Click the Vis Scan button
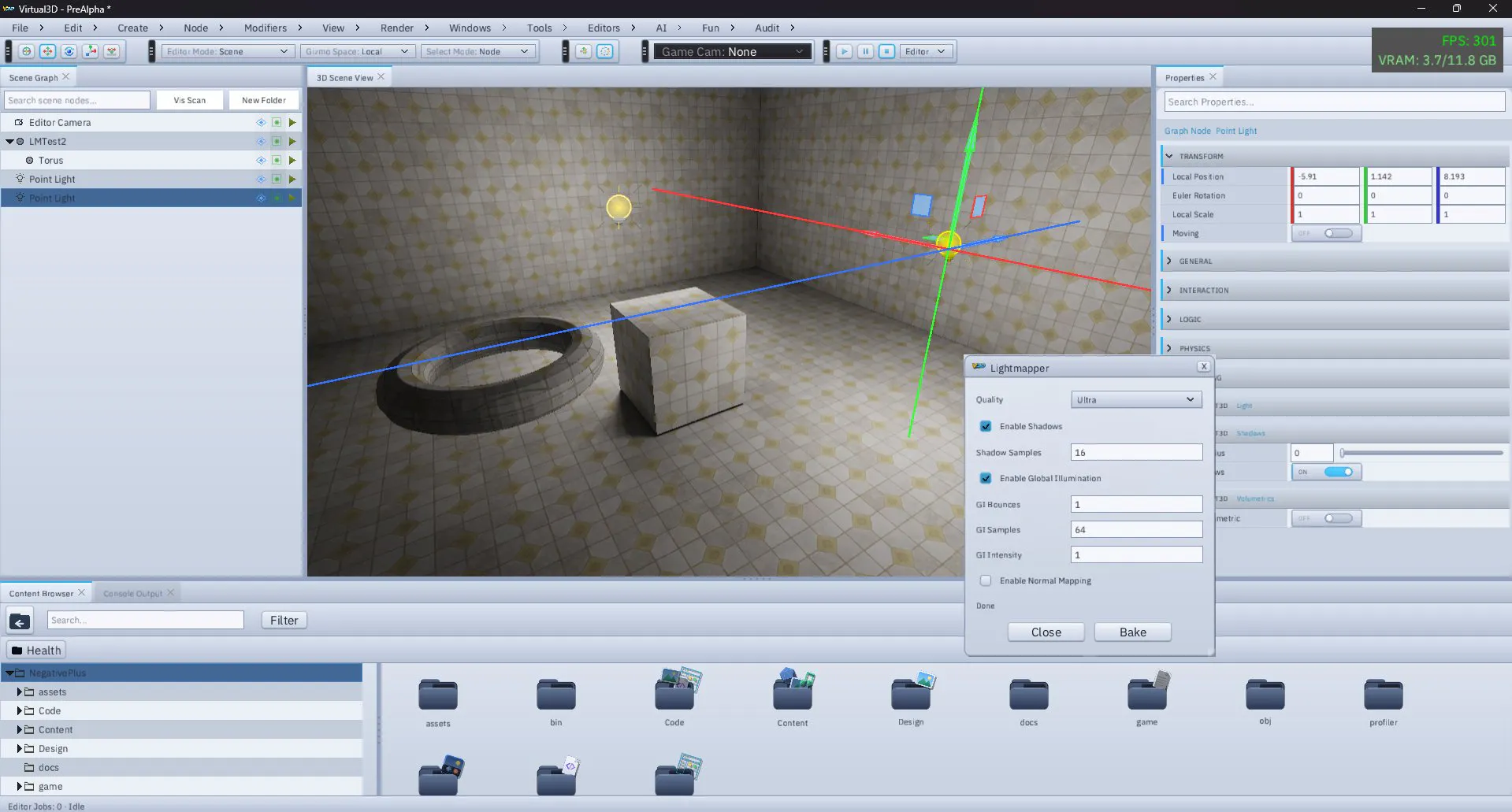This screenshot has width=1512, height=812. 190,100
